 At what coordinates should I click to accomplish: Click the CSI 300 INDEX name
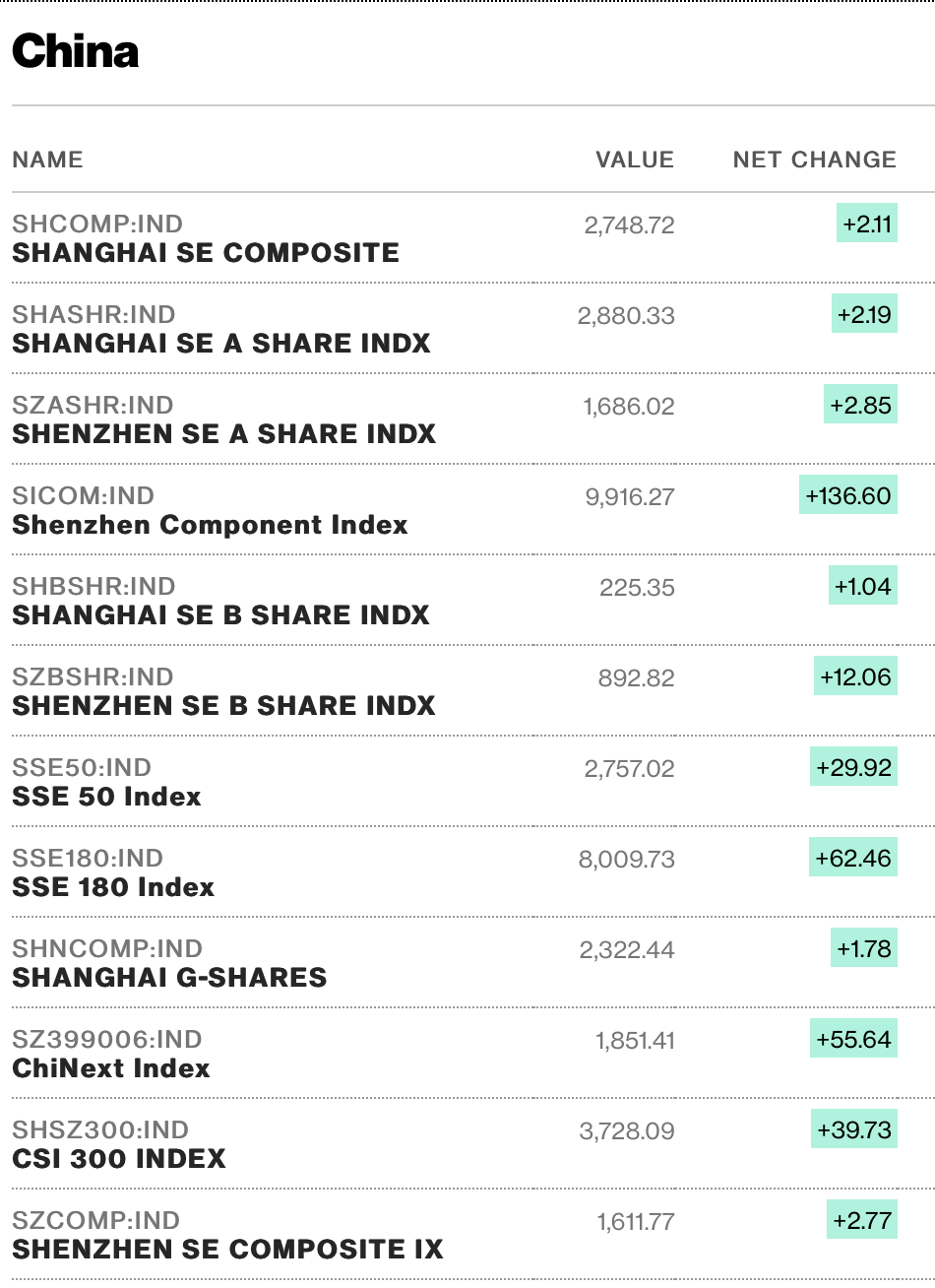(119, 1159)
